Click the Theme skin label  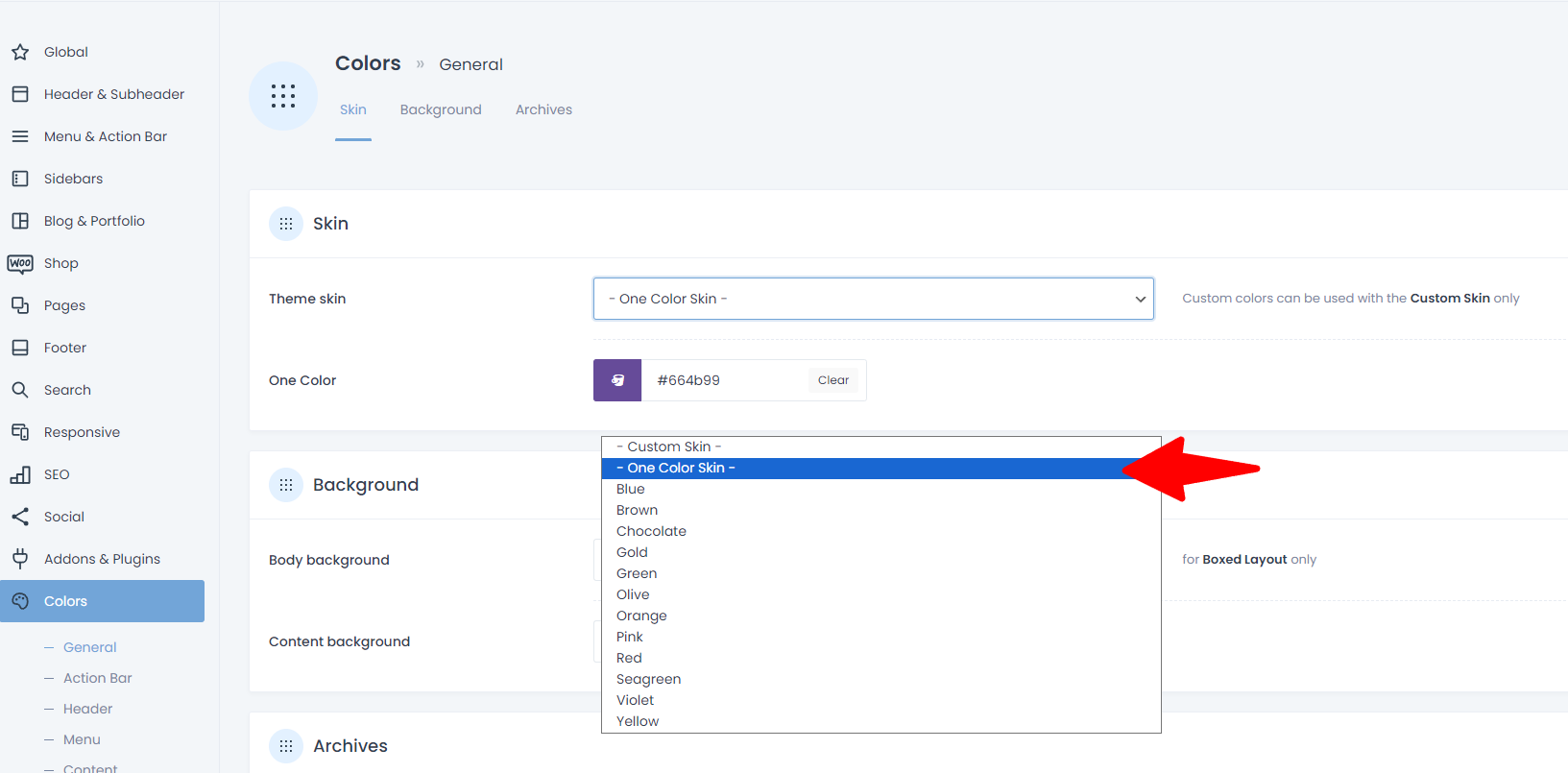point(307,299)
